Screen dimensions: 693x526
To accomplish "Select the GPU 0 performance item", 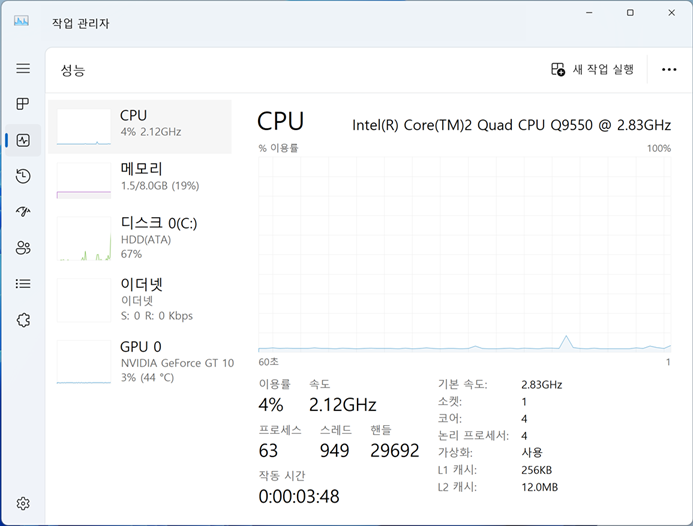I will coord(143,361).
